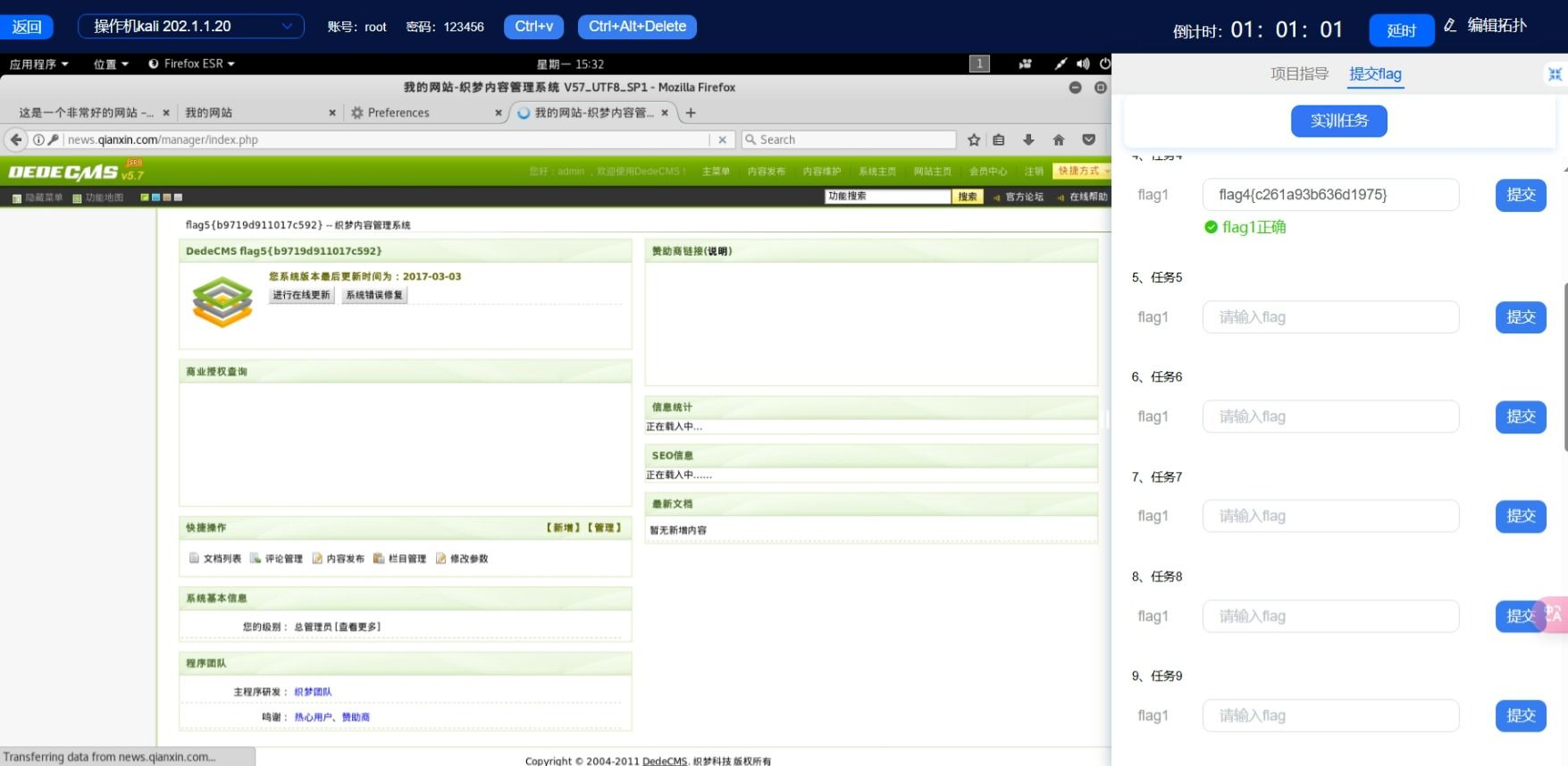Image resolution: width=1568 pixels, height=766 pixels.
Task: Click 内容发布 quick action under 快捷操作
Action: (x=338, y=559)
